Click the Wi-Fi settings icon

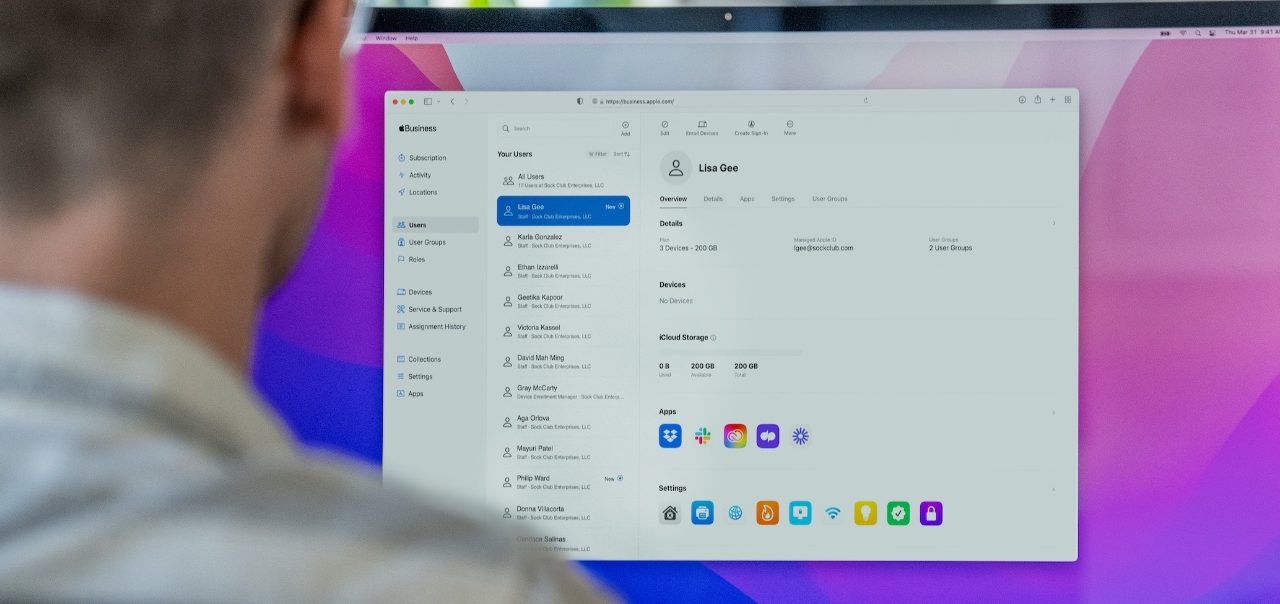(x=833, y=514)
